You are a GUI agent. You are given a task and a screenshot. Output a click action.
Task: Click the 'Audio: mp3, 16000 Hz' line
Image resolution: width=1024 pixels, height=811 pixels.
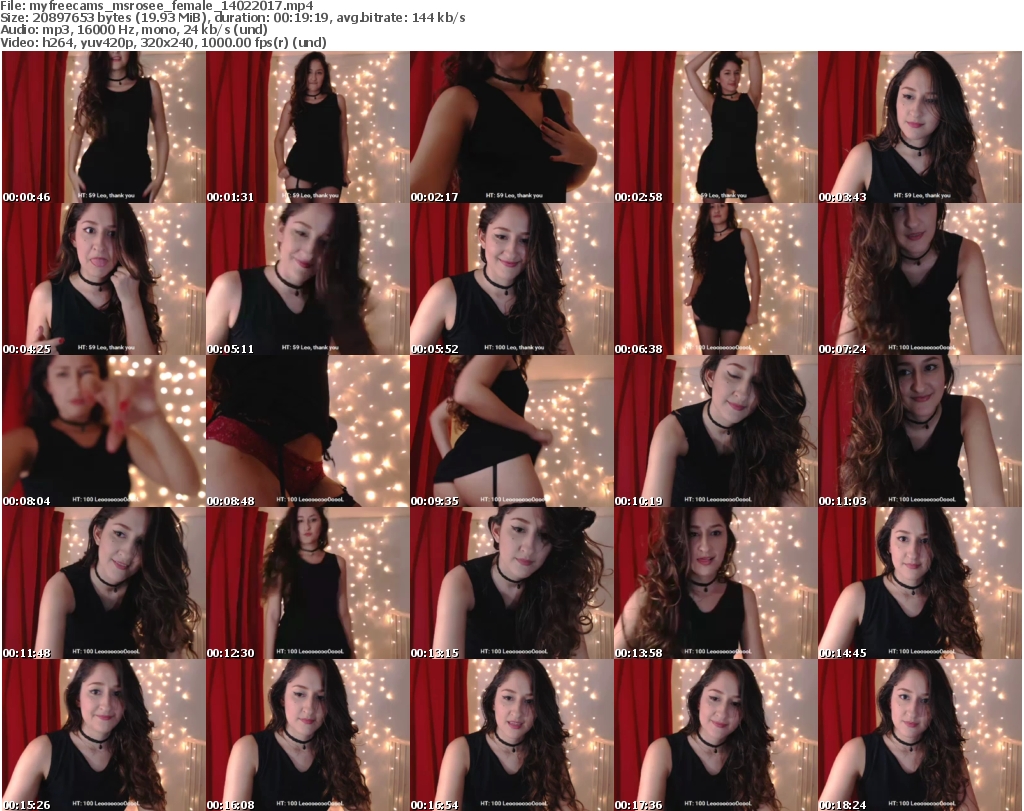(134, 30)
